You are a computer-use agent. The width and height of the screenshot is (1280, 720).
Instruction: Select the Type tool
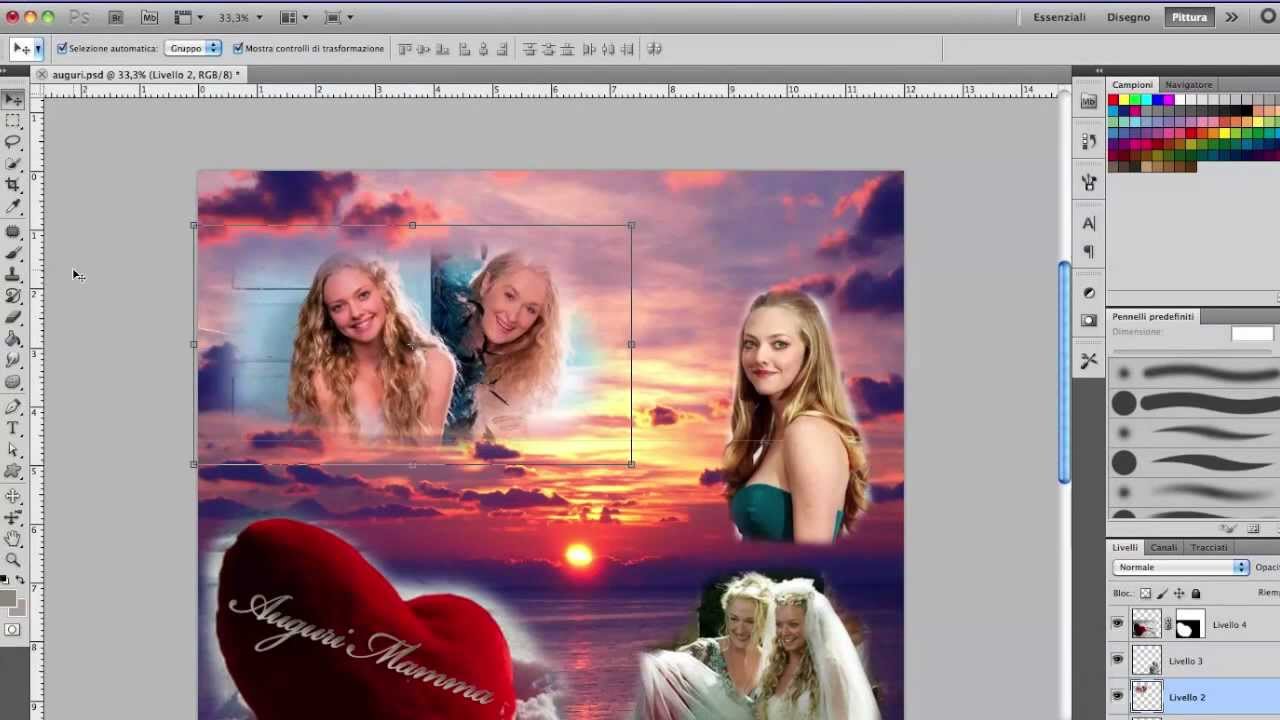point(13,428)
